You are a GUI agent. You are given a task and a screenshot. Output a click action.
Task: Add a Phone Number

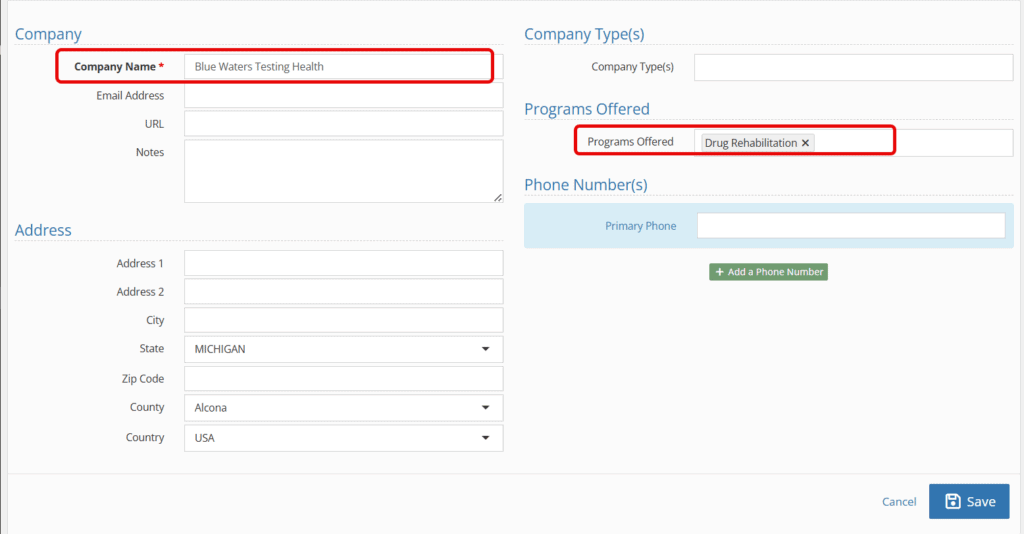point(769,272)
